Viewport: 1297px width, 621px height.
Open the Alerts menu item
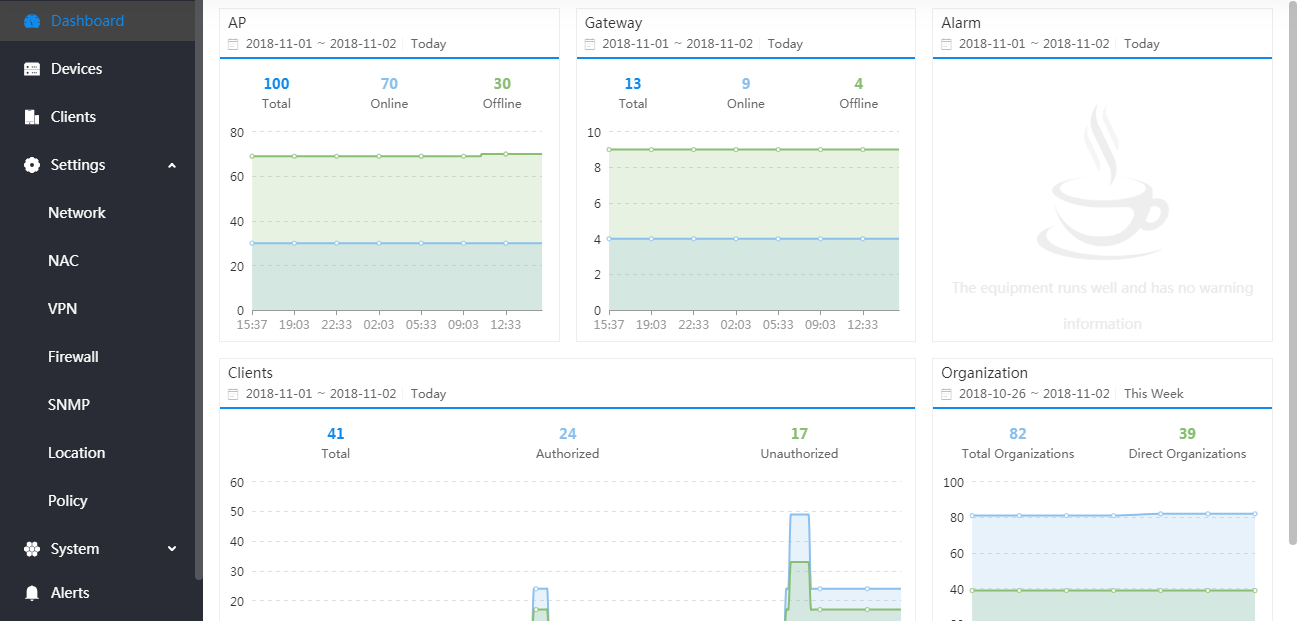98,593
